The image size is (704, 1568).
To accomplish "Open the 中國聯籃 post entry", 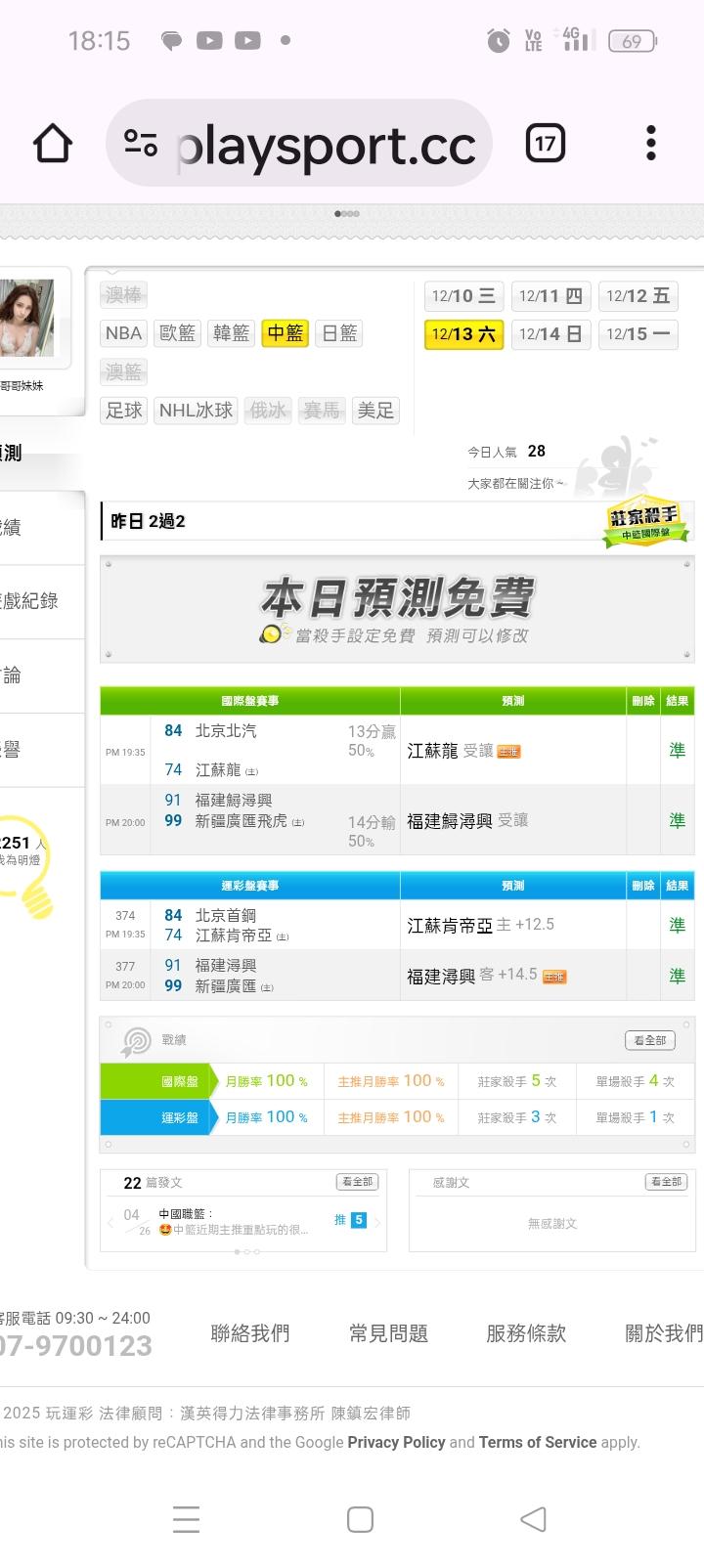I will (x=234, y=1222).
